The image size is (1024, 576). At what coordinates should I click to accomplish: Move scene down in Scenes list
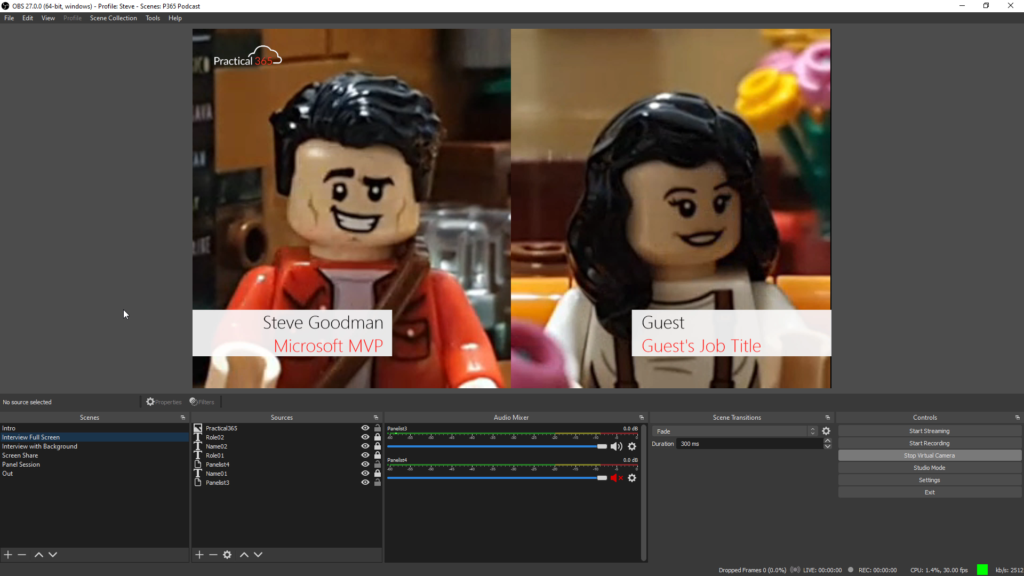click(x=53, y=554)
